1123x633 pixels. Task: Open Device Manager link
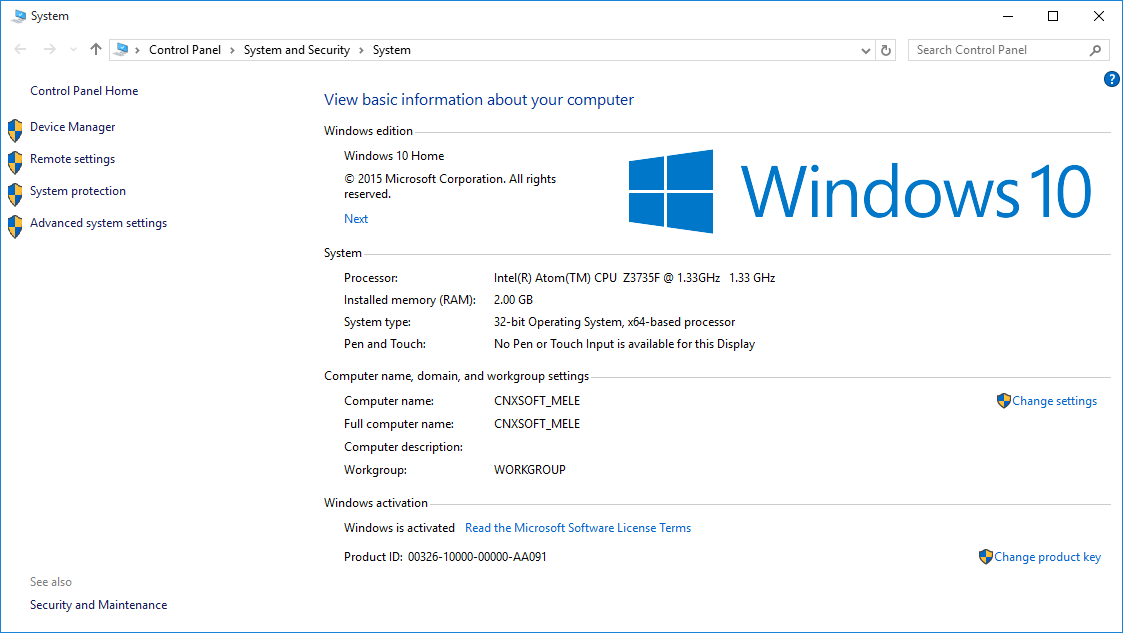pos(72,127)
